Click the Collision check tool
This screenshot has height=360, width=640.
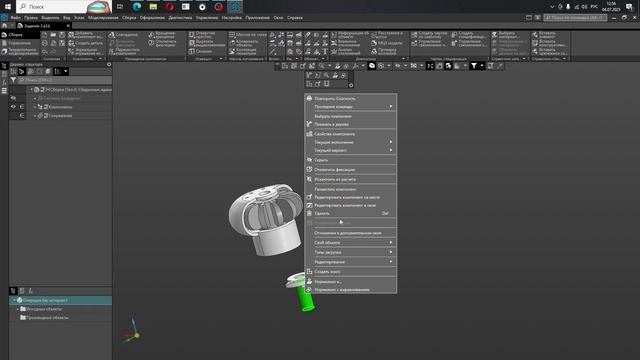click(x=384, y=51)
